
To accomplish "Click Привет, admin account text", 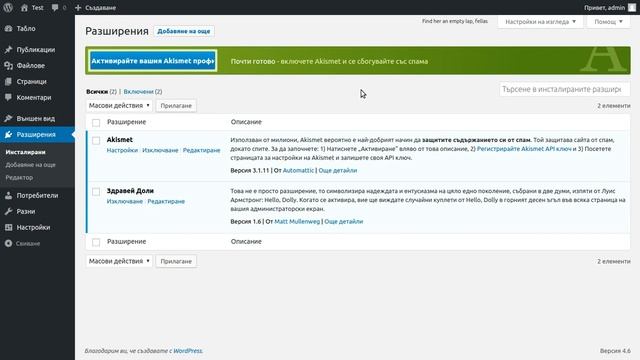I will point(604,7).
